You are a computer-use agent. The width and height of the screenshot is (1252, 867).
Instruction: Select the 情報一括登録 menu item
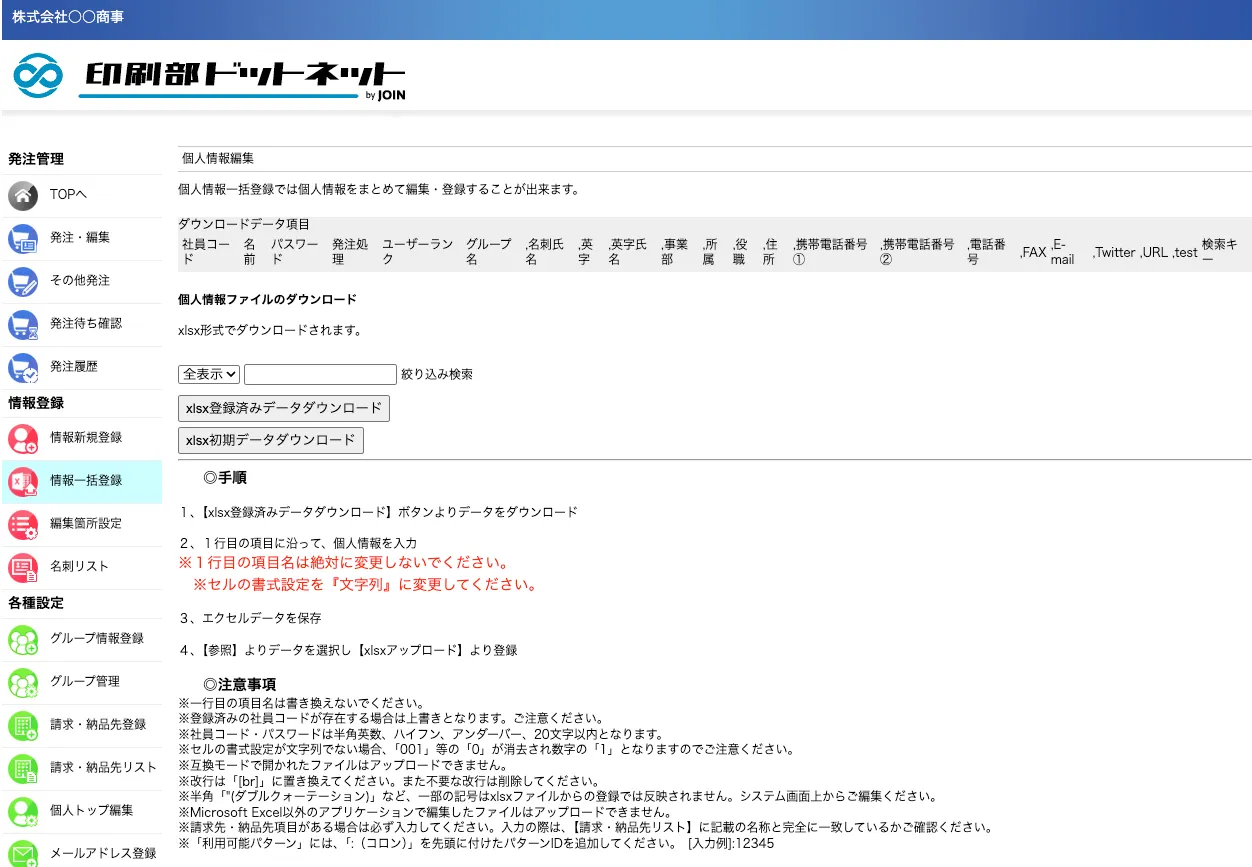[x=86, y=481]
